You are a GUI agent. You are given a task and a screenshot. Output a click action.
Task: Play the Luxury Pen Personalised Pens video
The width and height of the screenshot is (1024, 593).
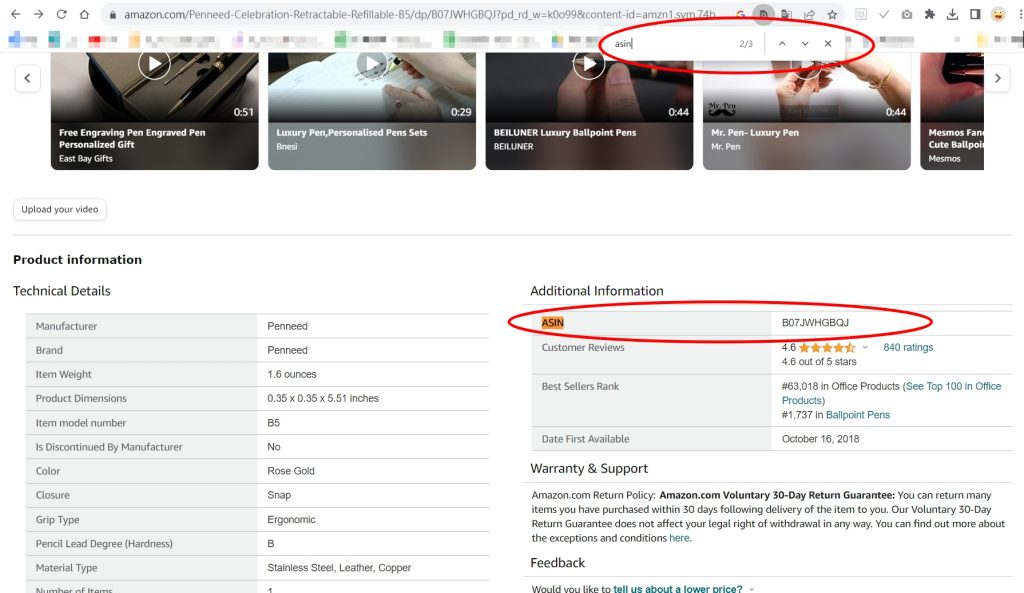tap(371, 65)
